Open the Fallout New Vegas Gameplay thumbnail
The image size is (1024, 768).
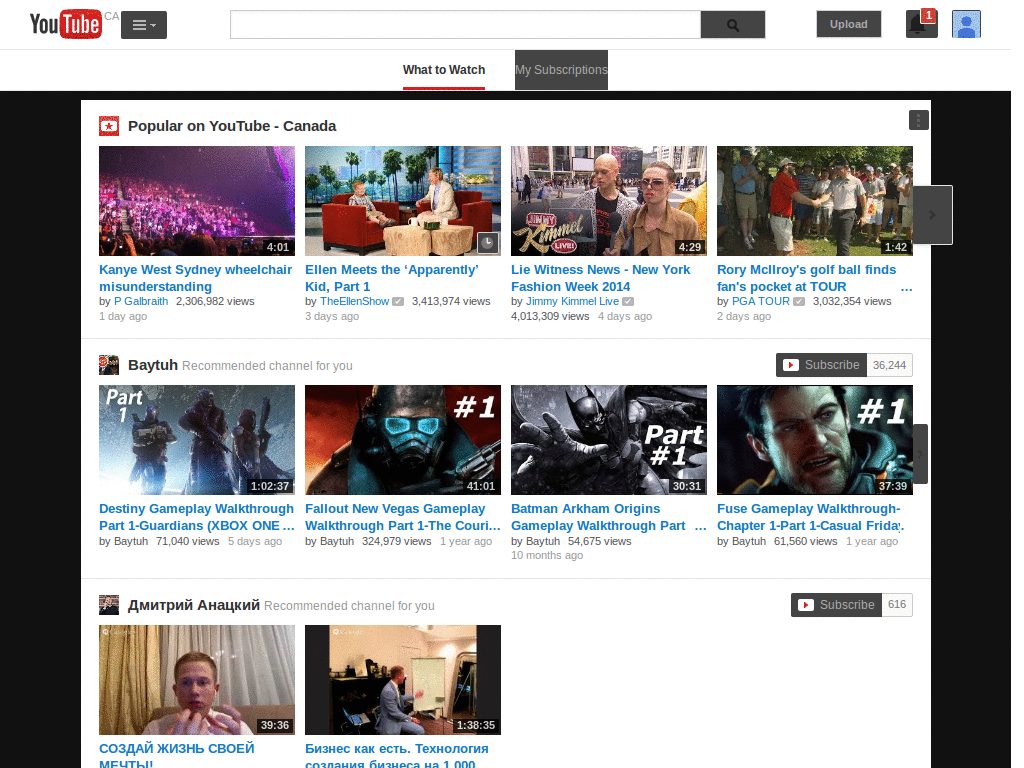point(403,440)
